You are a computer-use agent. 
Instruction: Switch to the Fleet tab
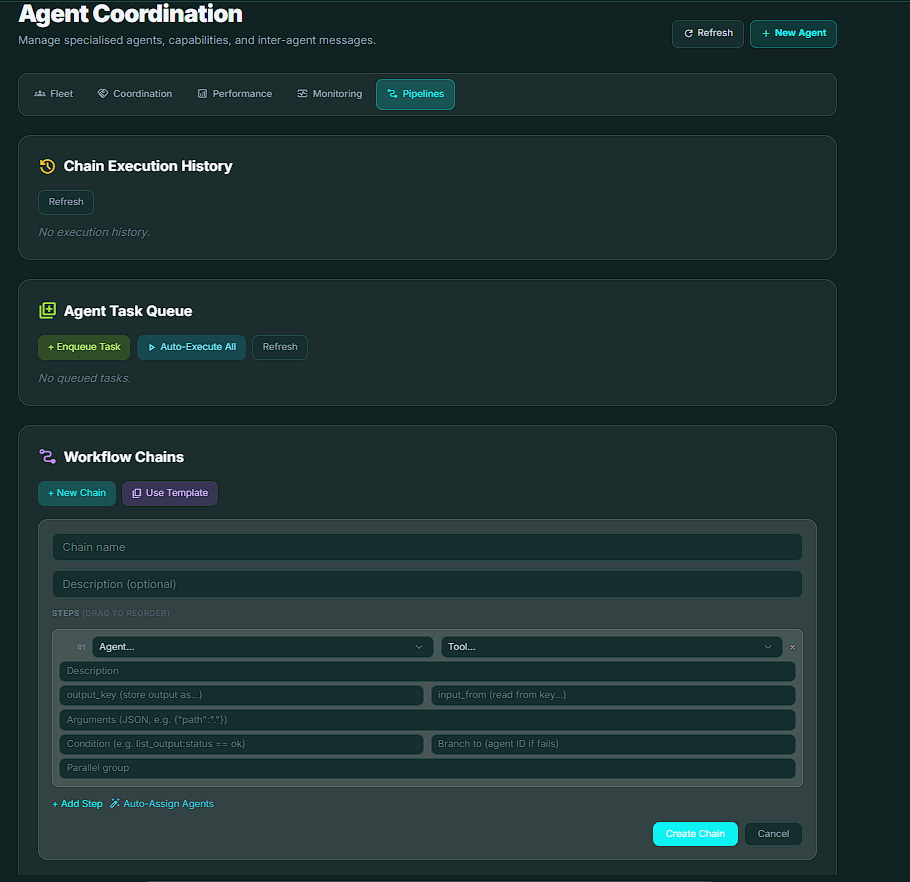click(x=54, y=94)
